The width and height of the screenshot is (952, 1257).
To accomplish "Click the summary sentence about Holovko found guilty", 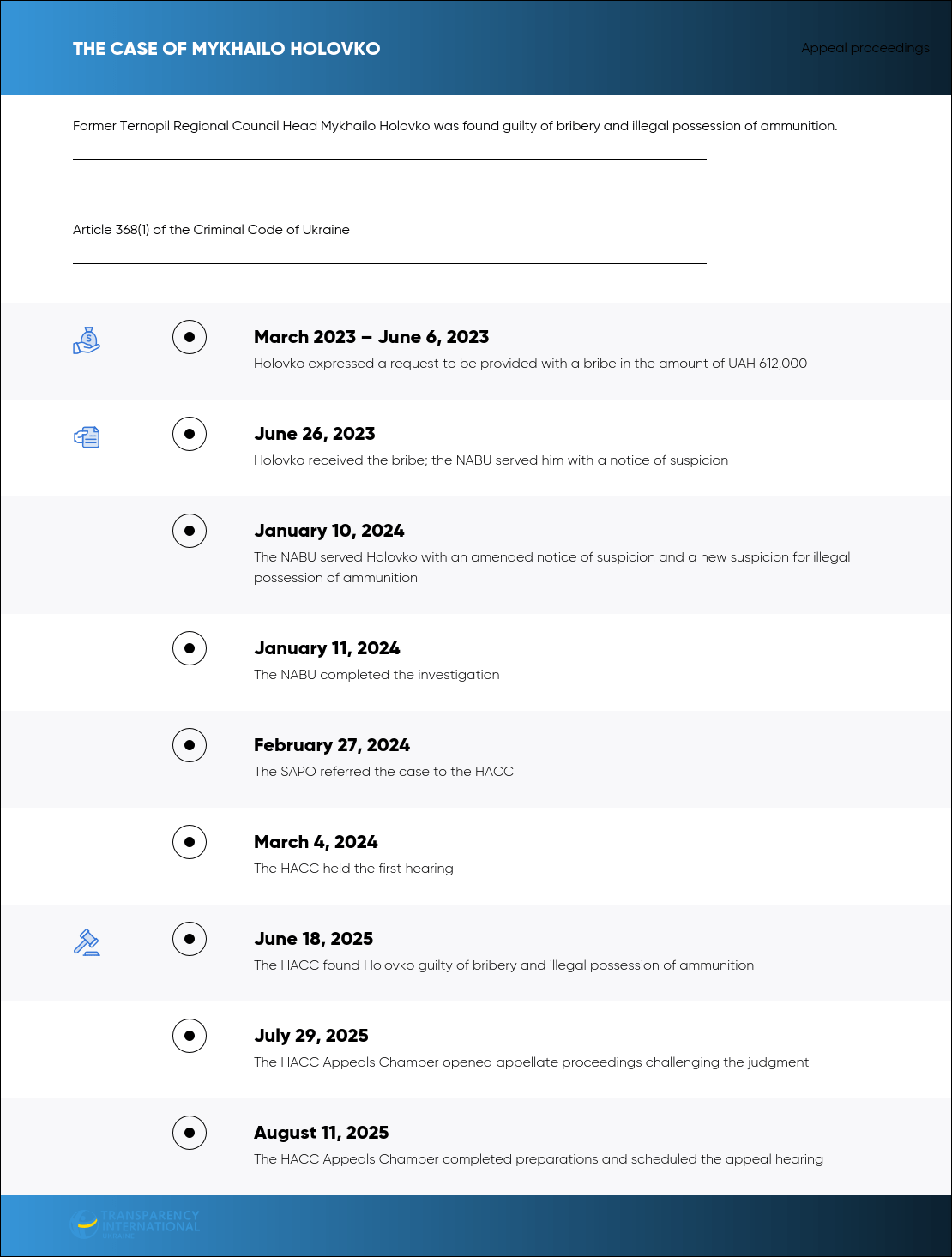I will pos(455,126).
